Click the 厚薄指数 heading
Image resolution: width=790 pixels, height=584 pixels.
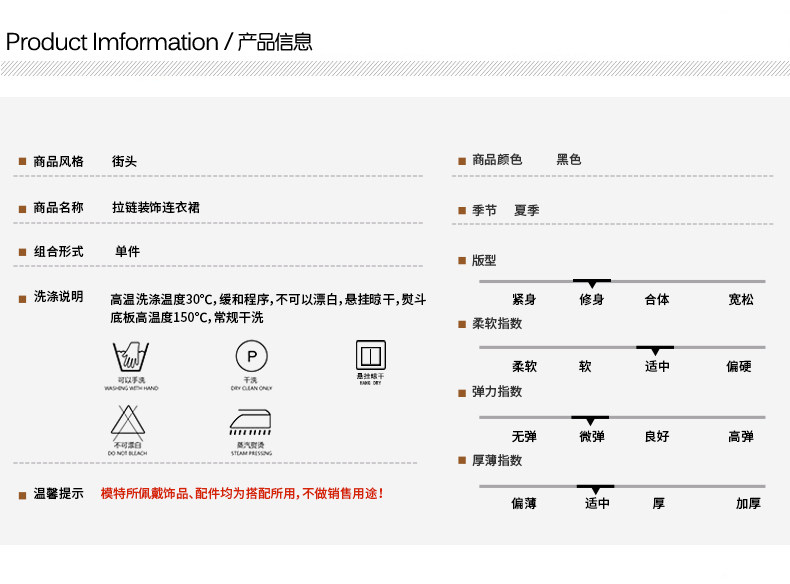point(497,460)
